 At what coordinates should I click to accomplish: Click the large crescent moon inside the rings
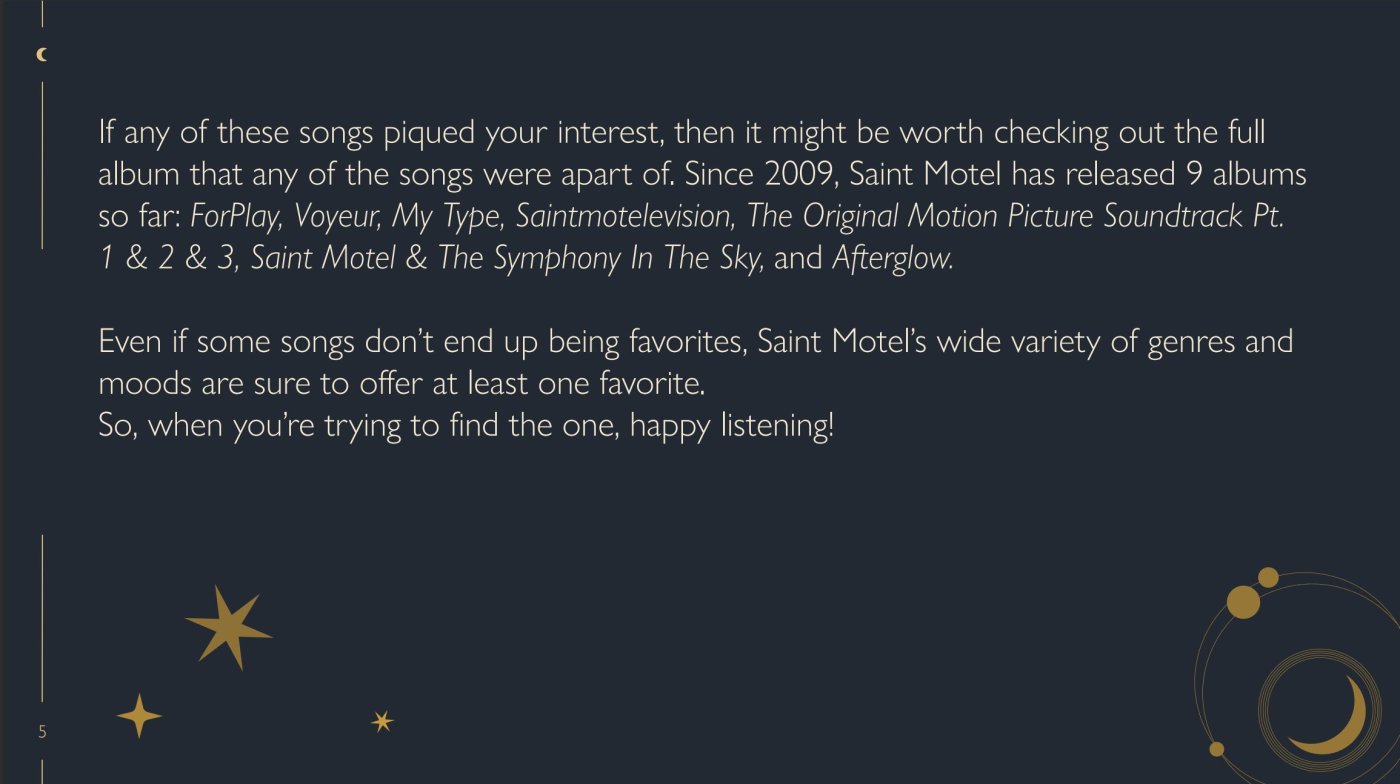click(x=1338, y=719)
